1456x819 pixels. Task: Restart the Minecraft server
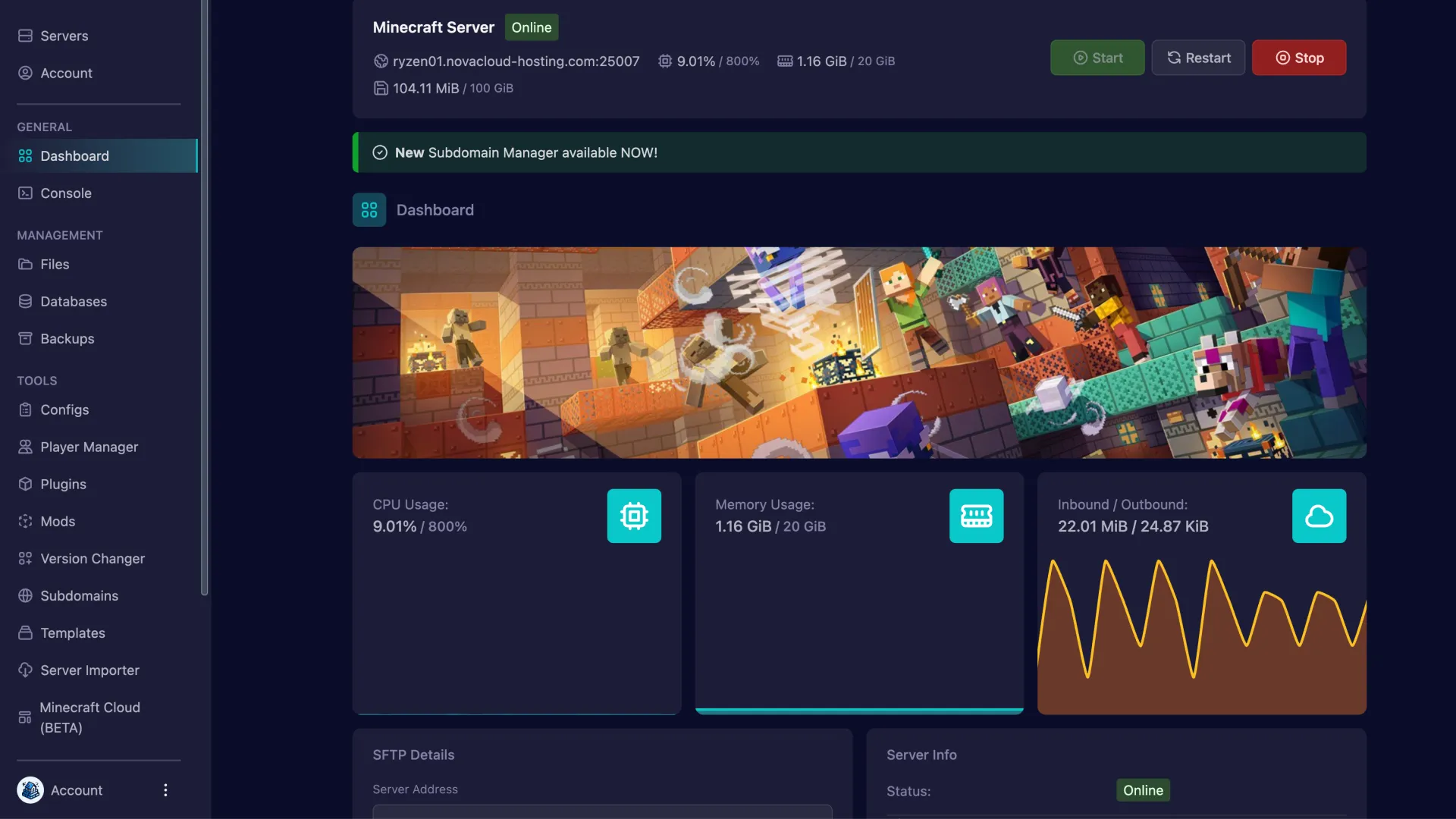tap(1198, 58)
